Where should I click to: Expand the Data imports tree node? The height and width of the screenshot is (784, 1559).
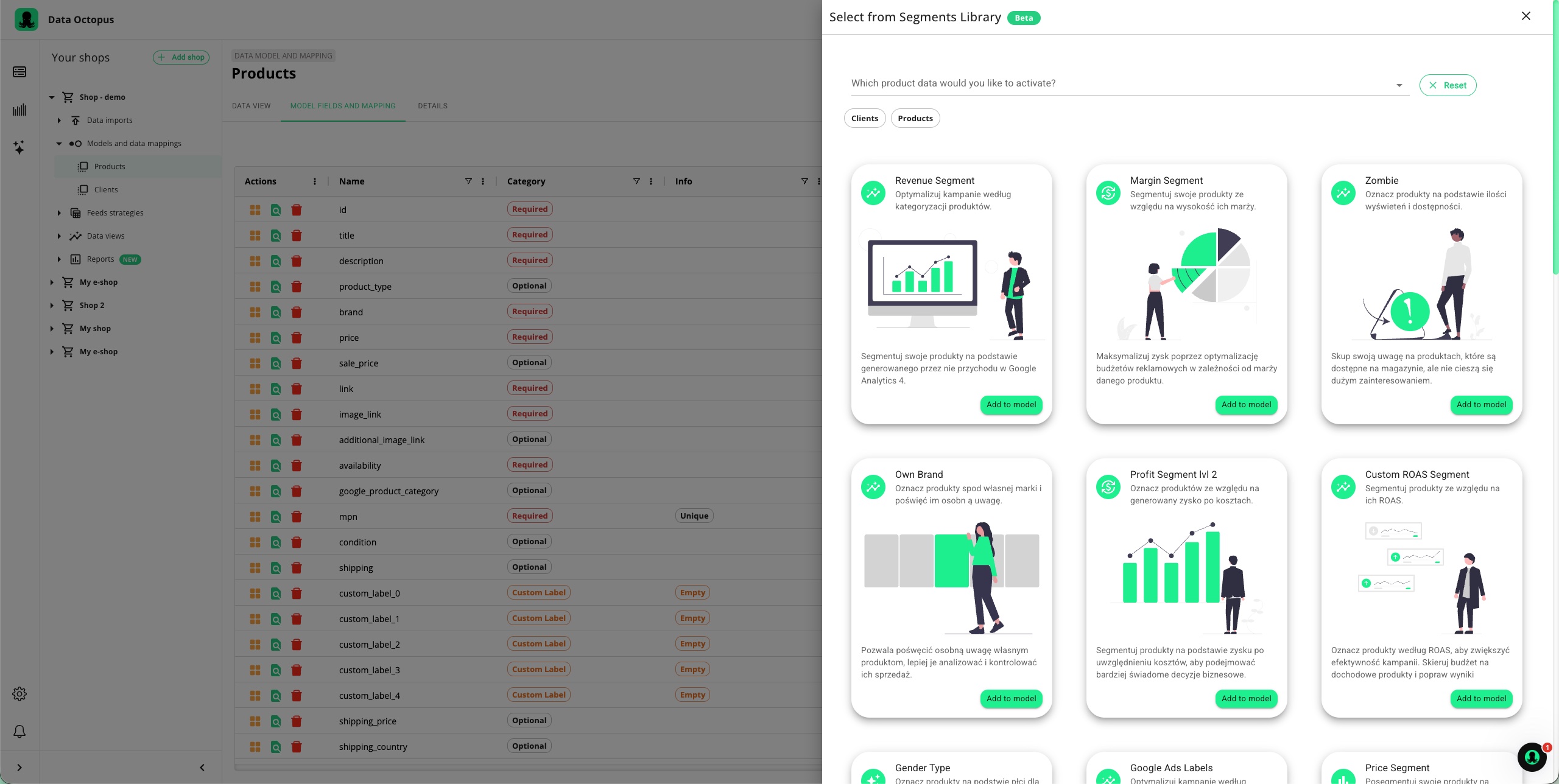pyautogui.click(x=59, y=121)
